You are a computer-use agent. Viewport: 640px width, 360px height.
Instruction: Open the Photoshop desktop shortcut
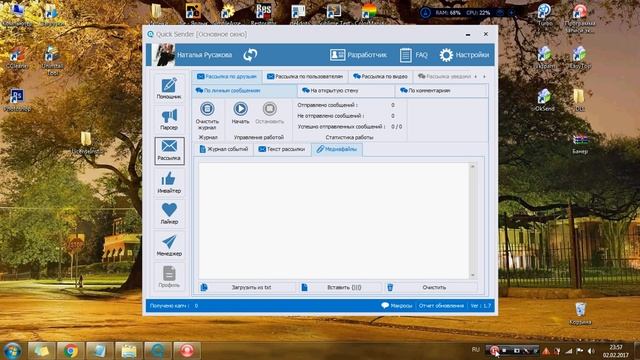coord(16,100)
